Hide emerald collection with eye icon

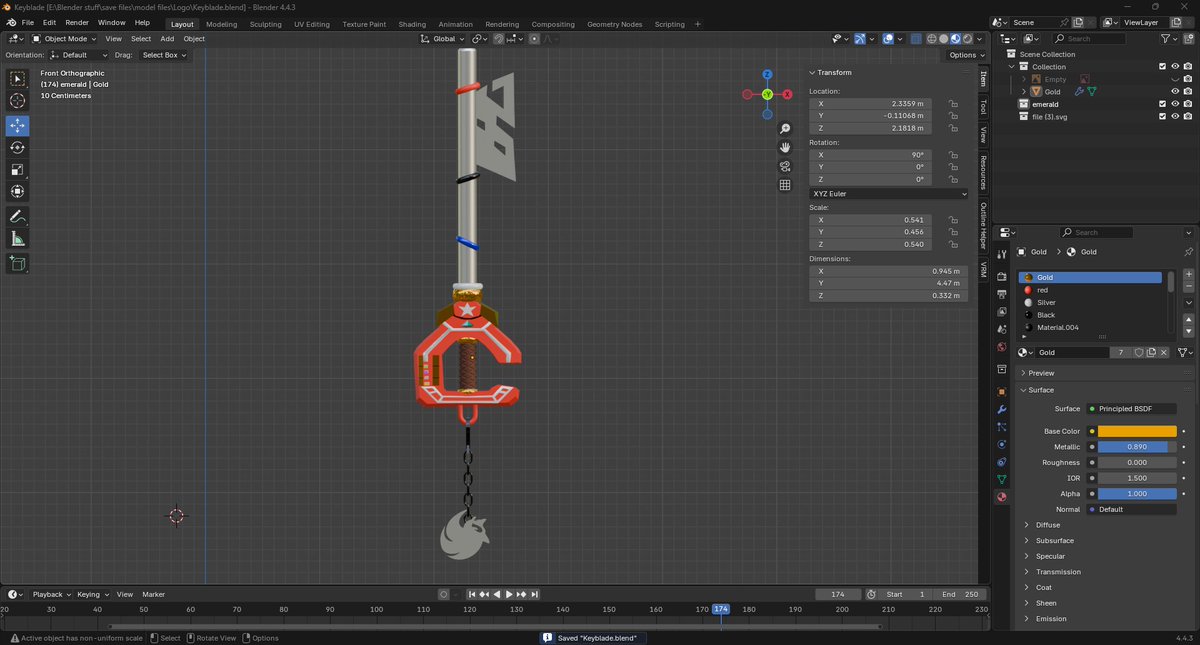click(1175, 104)
